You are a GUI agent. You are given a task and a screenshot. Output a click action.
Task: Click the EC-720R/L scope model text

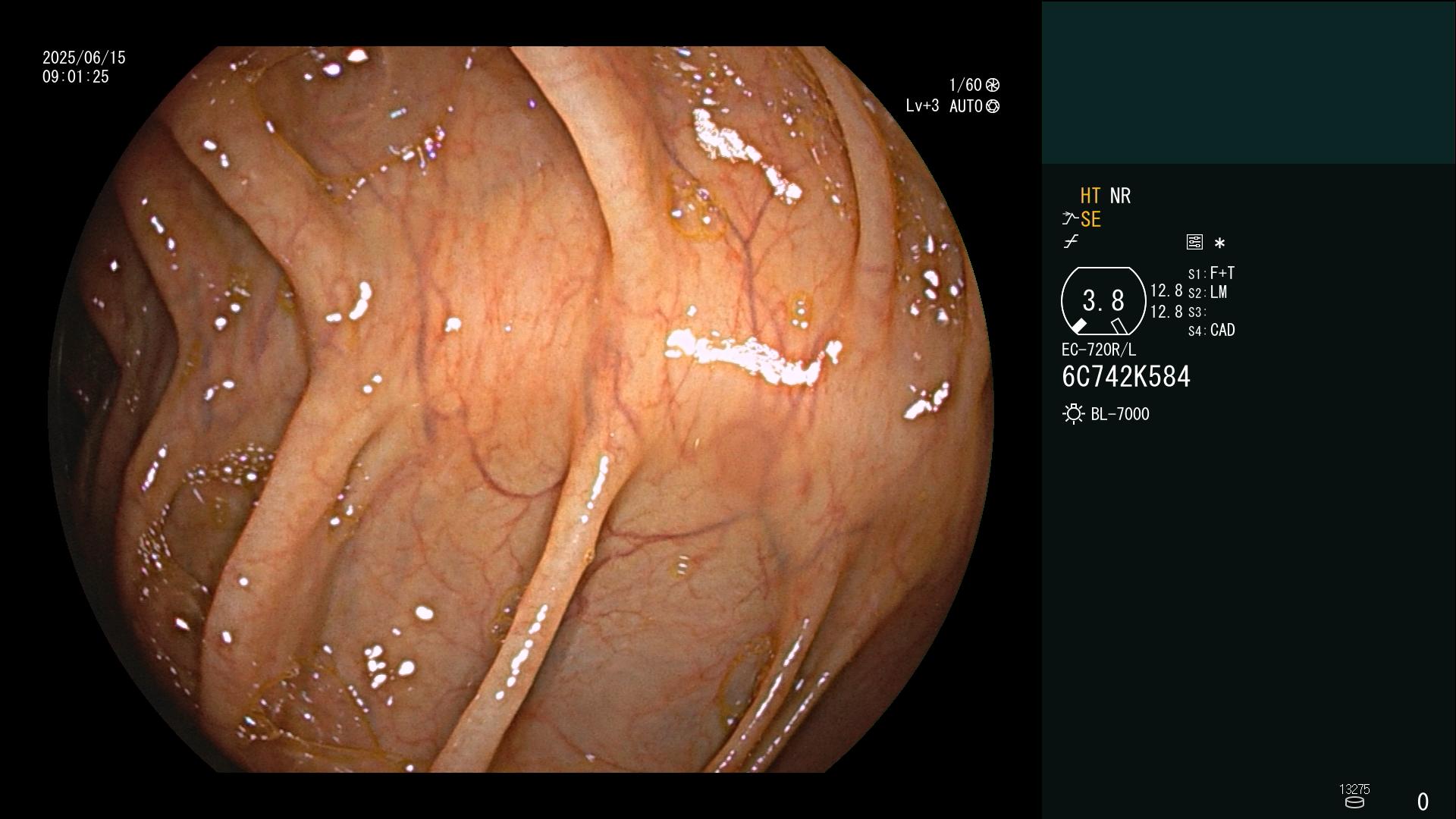click(1099, 350)
